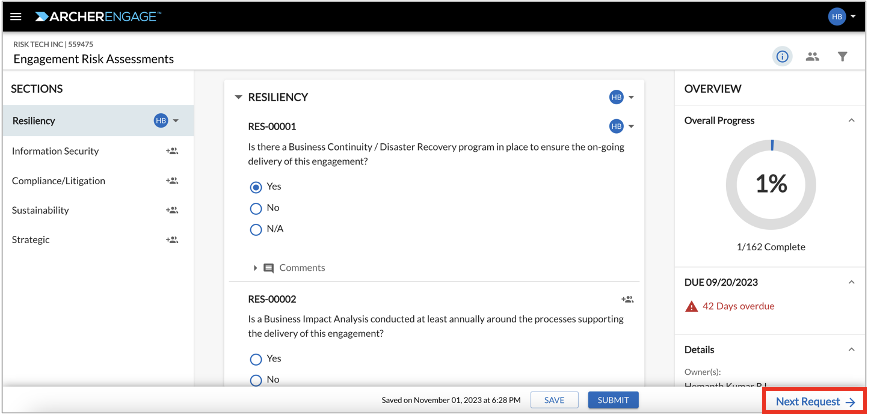Go to Next Request
The width and height of the screenshot is (870, 418).
point(815,402)
